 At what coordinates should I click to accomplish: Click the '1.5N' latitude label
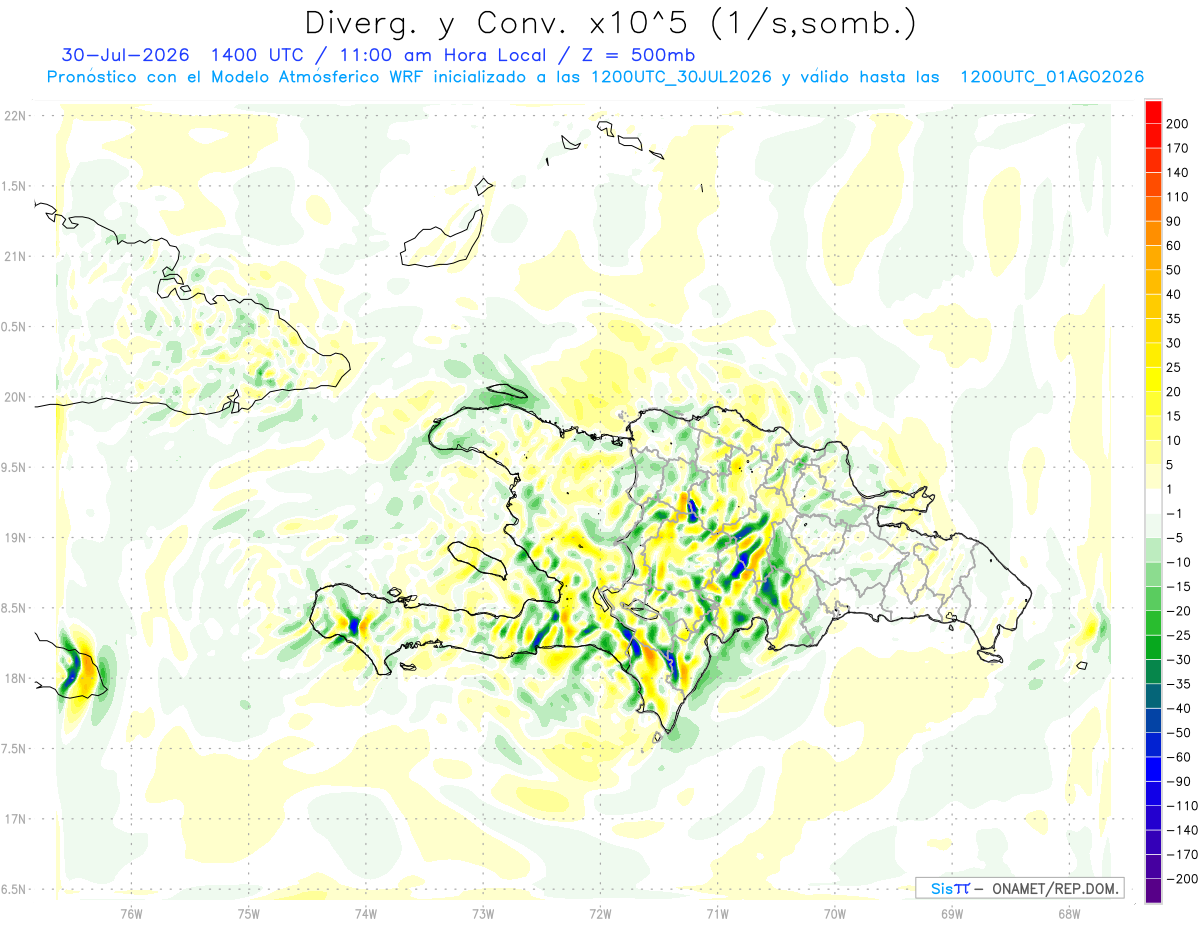[x=14, y=186]
